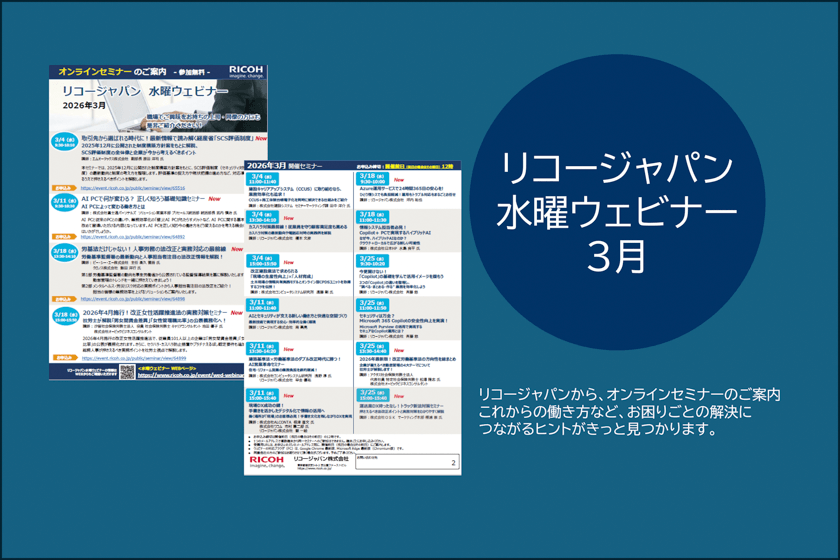The height and width of the screenshot is (560, 840).
Task: Open the event.ricoh.co.jp seminar link ending in 64898
Action: [x=133, y=299]
